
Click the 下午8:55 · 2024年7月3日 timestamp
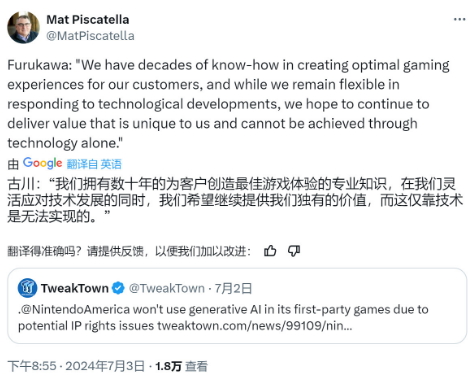point(76,366)
